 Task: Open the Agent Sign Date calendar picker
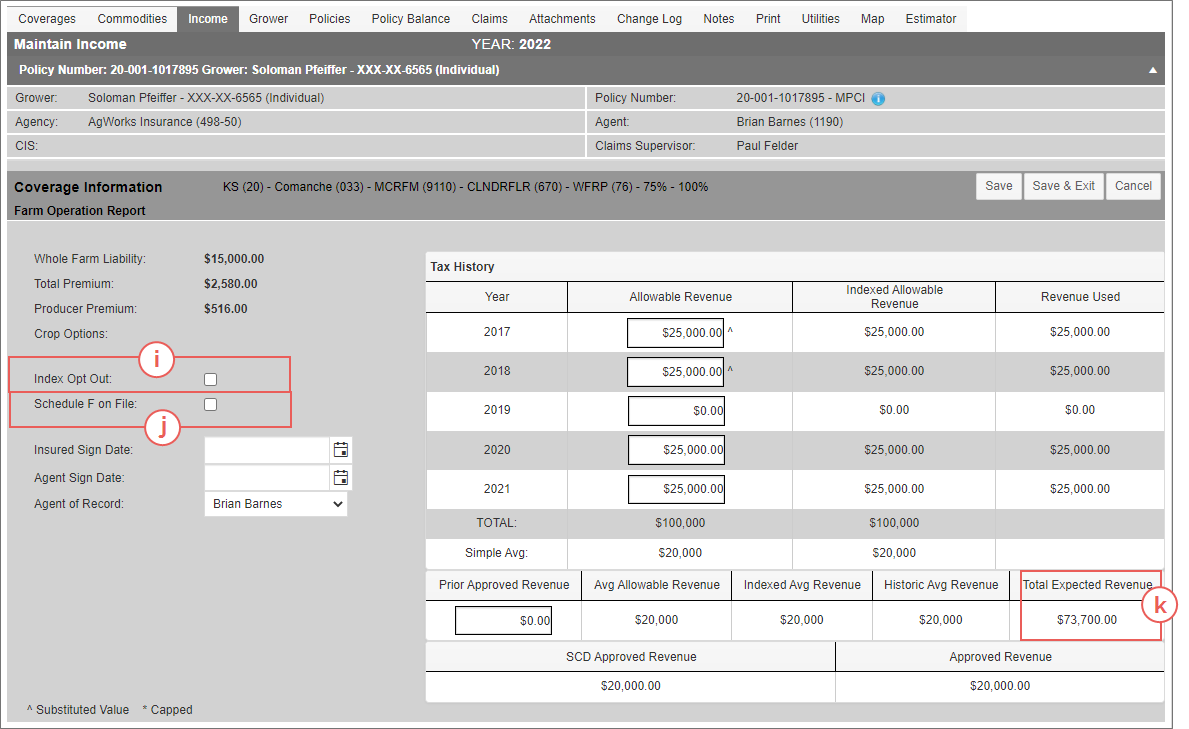(x=341, y=477)
